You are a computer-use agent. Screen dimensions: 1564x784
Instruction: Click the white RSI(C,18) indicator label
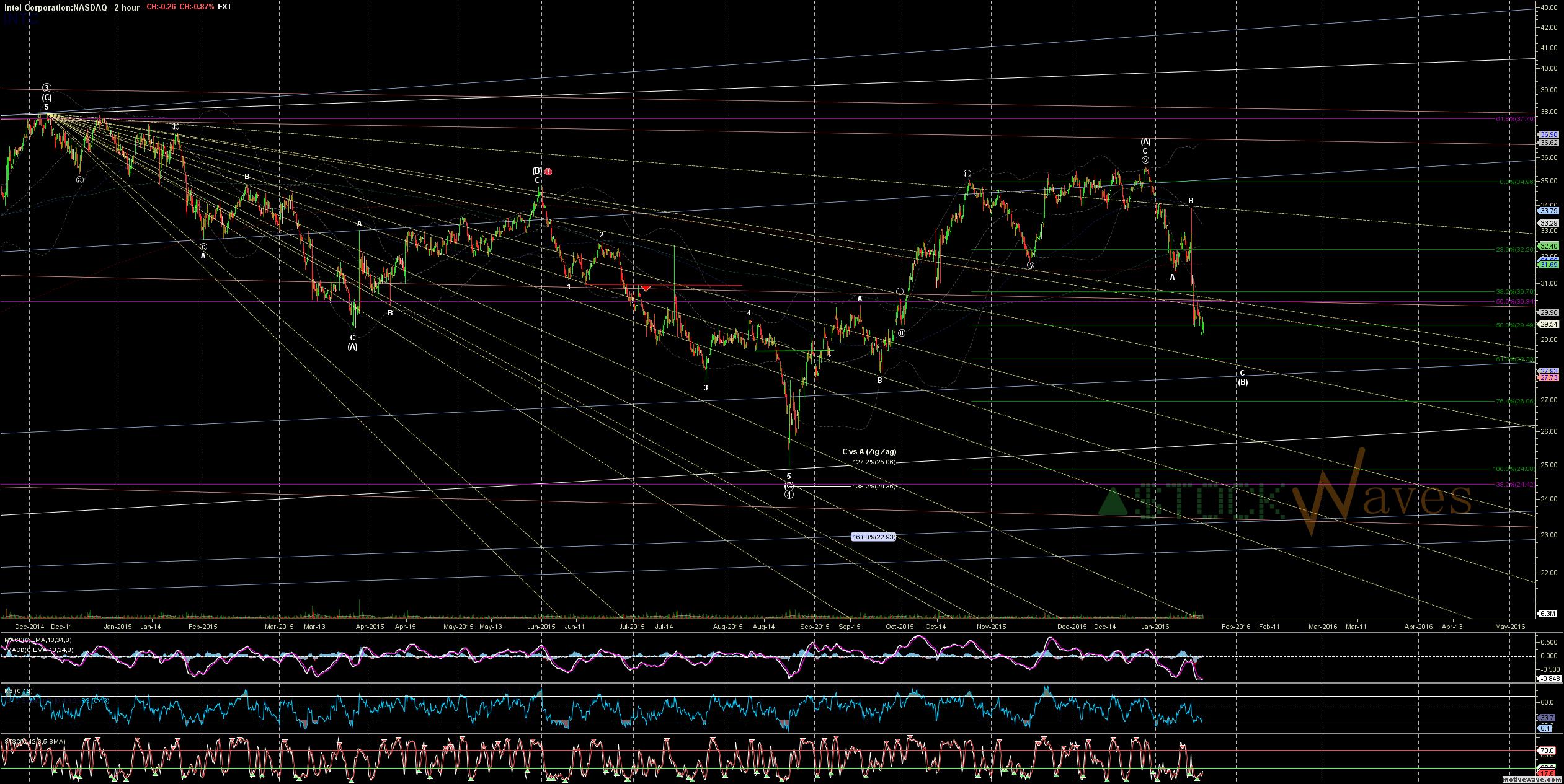coord(19,690)
